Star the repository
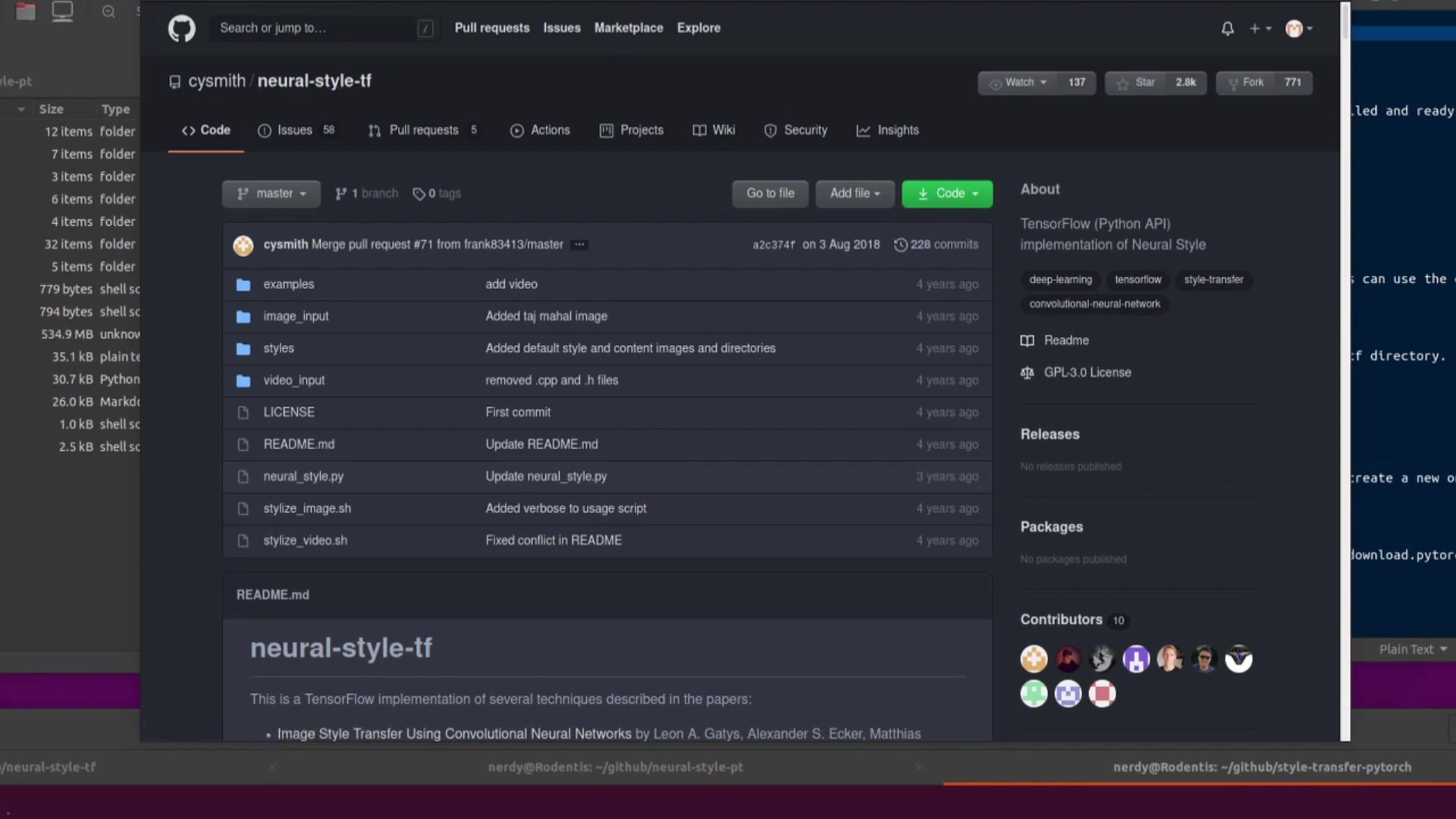Screen dimensions: 1456x819 [x=1136, y=83]
